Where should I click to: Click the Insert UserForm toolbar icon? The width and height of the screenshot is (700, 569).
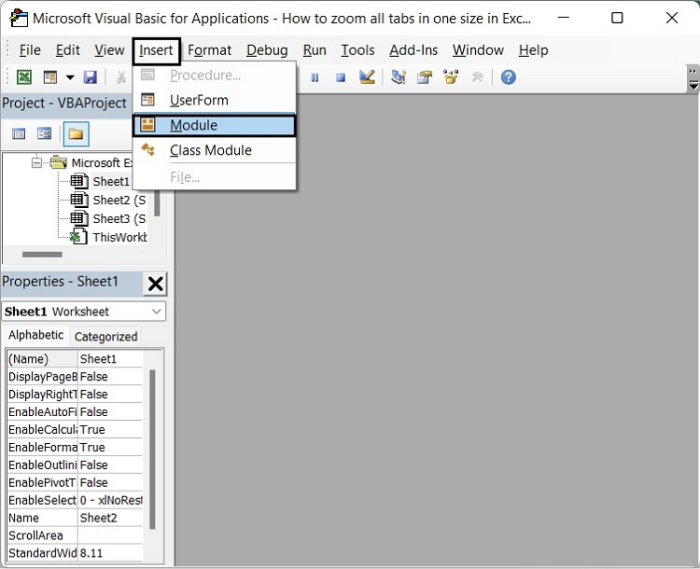coord(50,77)
